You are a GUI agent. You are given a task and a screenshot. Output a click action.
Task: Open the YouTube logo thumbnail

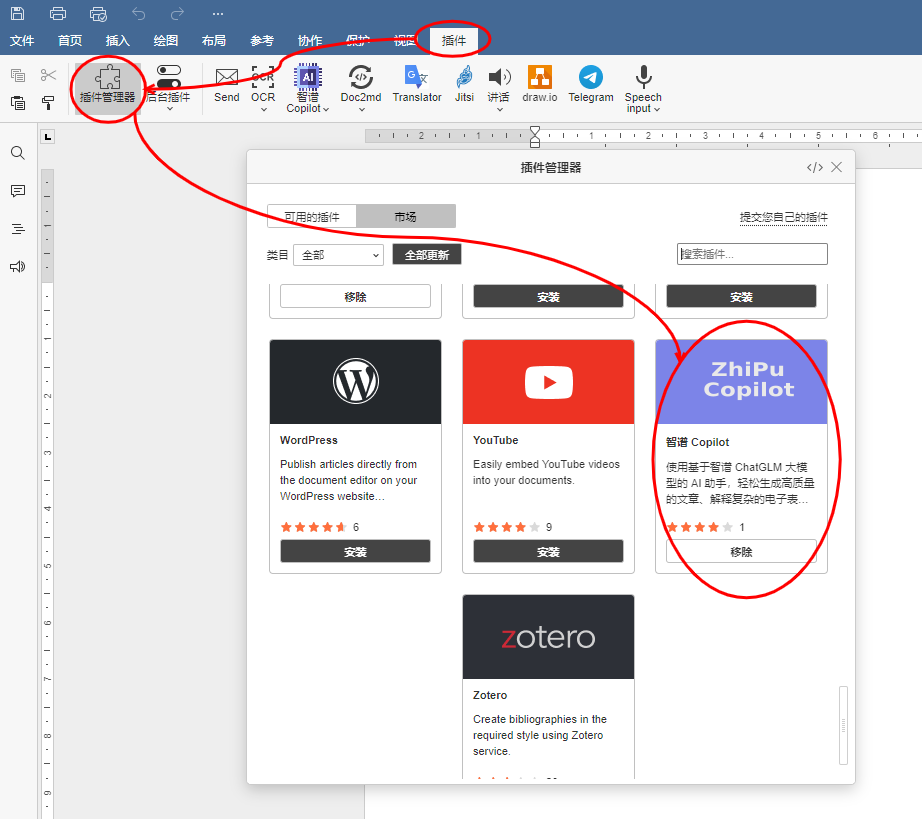(x=548, y=382)
